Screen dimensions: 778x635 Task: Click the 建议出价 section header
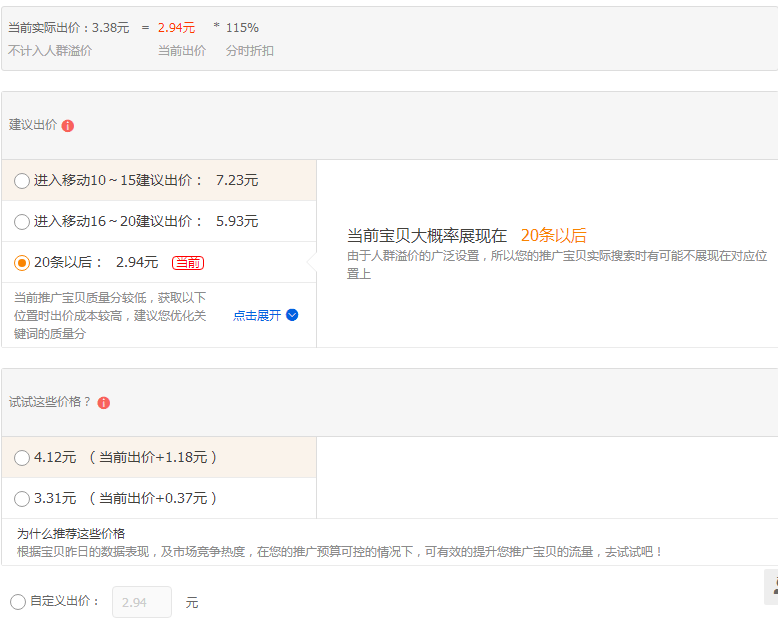[33, 125]
